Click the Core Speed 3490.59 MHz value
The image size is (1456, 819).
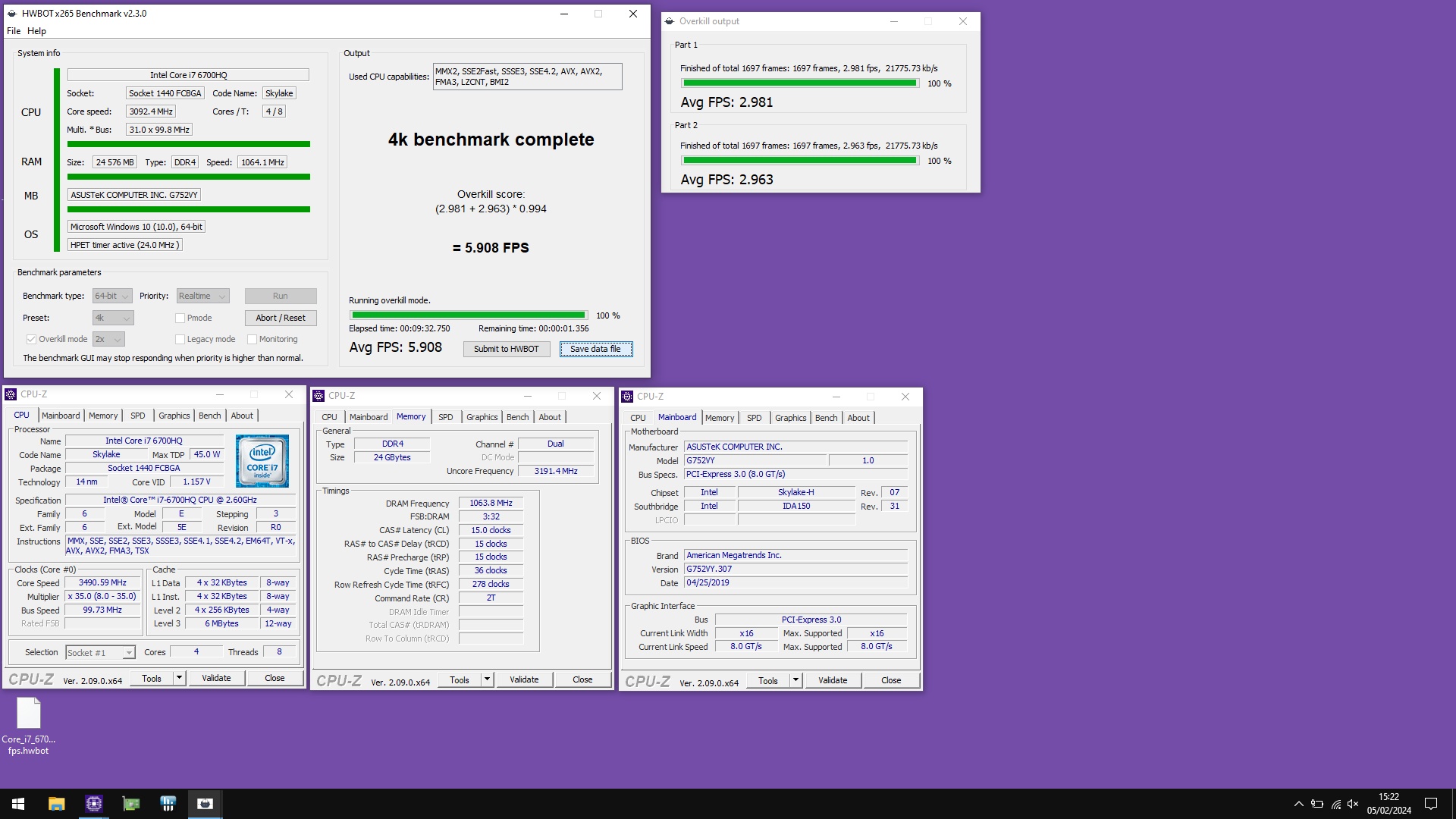(x=102, y=582)
